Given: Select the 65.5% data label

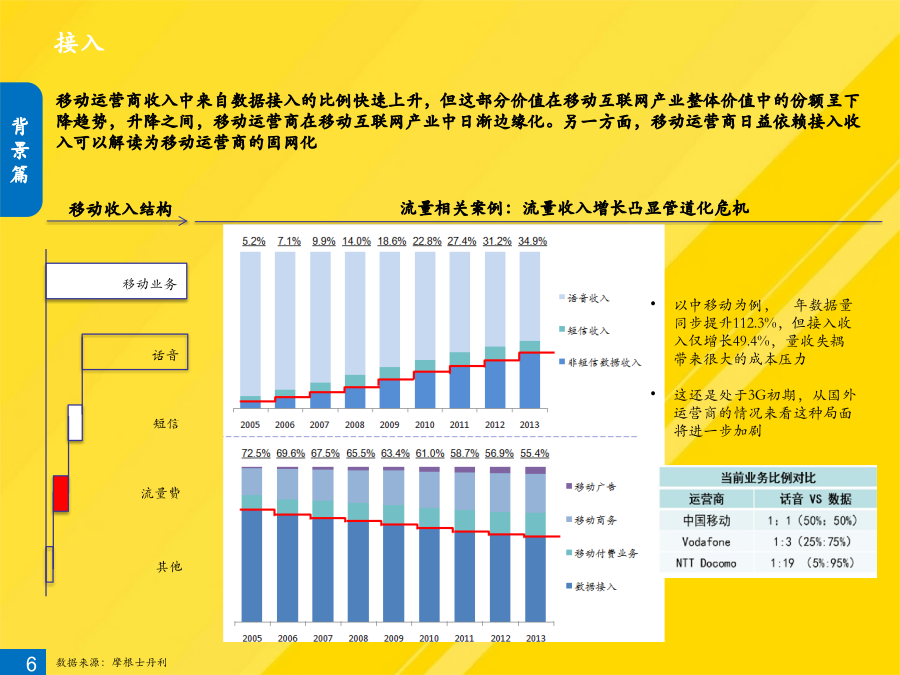Looking at the screenshot, I should [x=360, y=453].
